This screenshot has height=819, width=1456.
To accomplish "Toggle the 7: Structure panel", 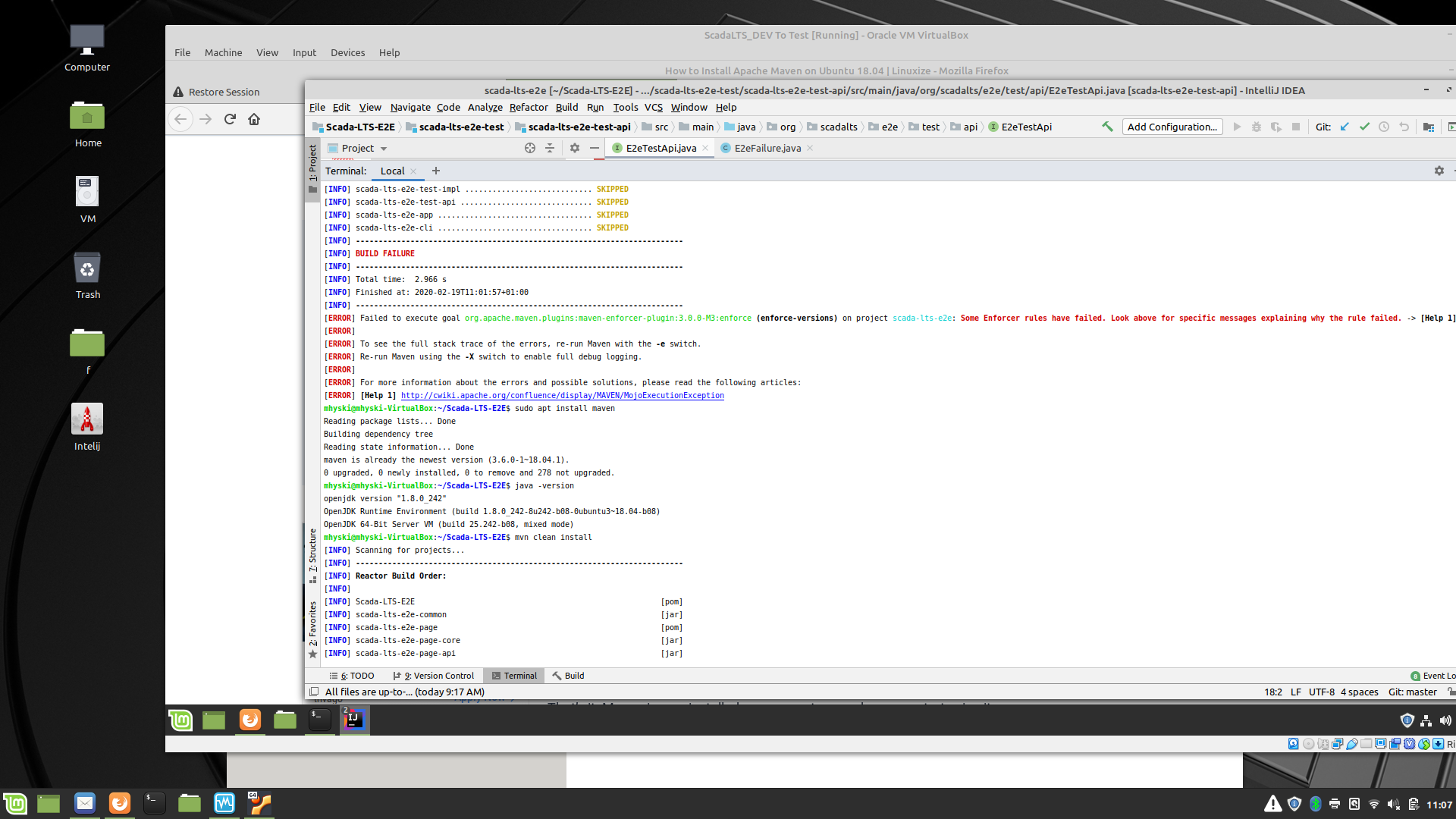I will pyautogui.click(x=312, y=551).
